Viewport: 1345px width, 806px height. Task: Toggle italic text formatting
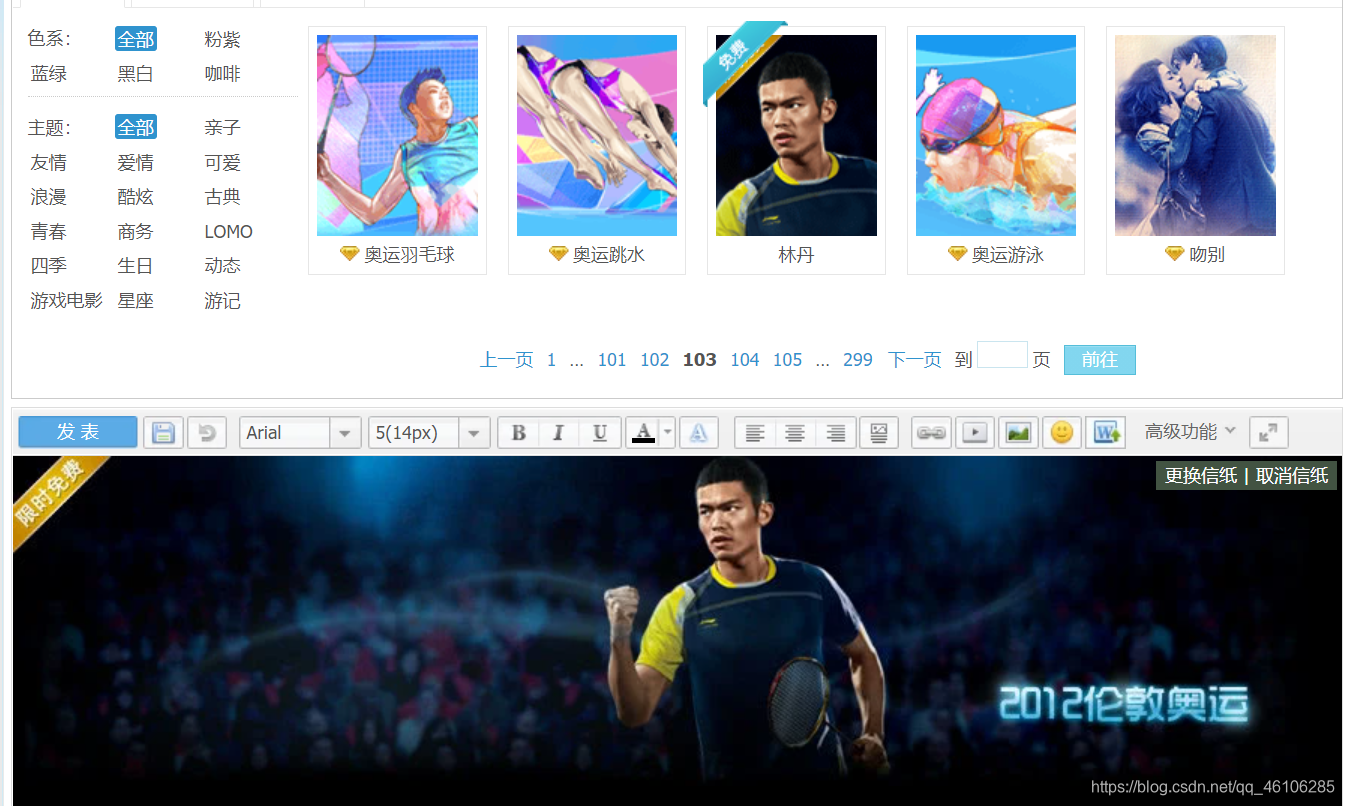coord(558,432)
